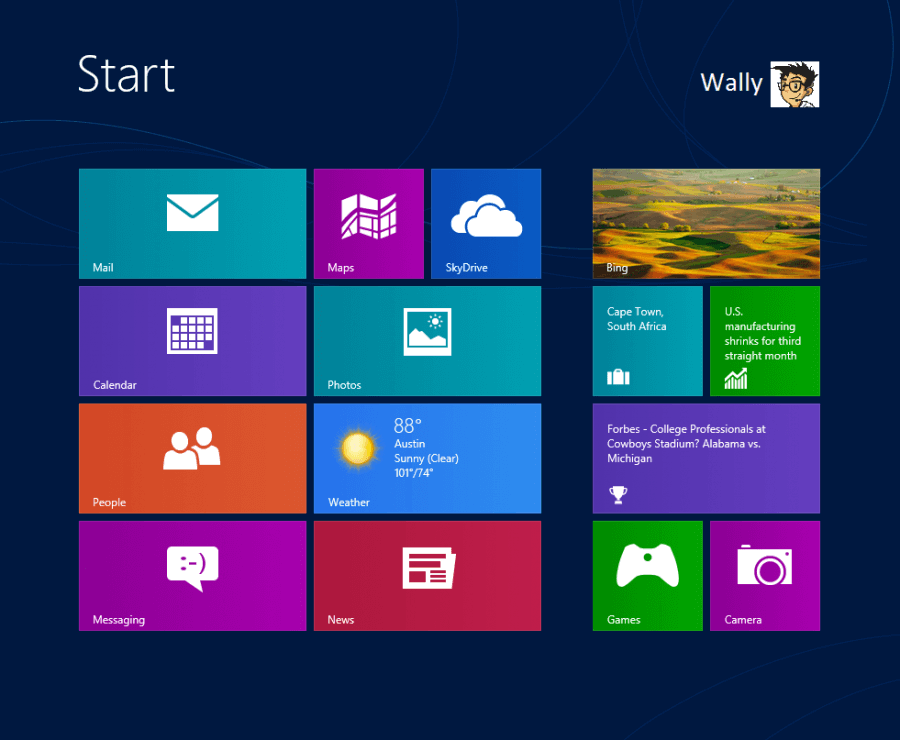Open the News tile
The height and width of the screenshot is (740, 900).
(x=428, y=576)
